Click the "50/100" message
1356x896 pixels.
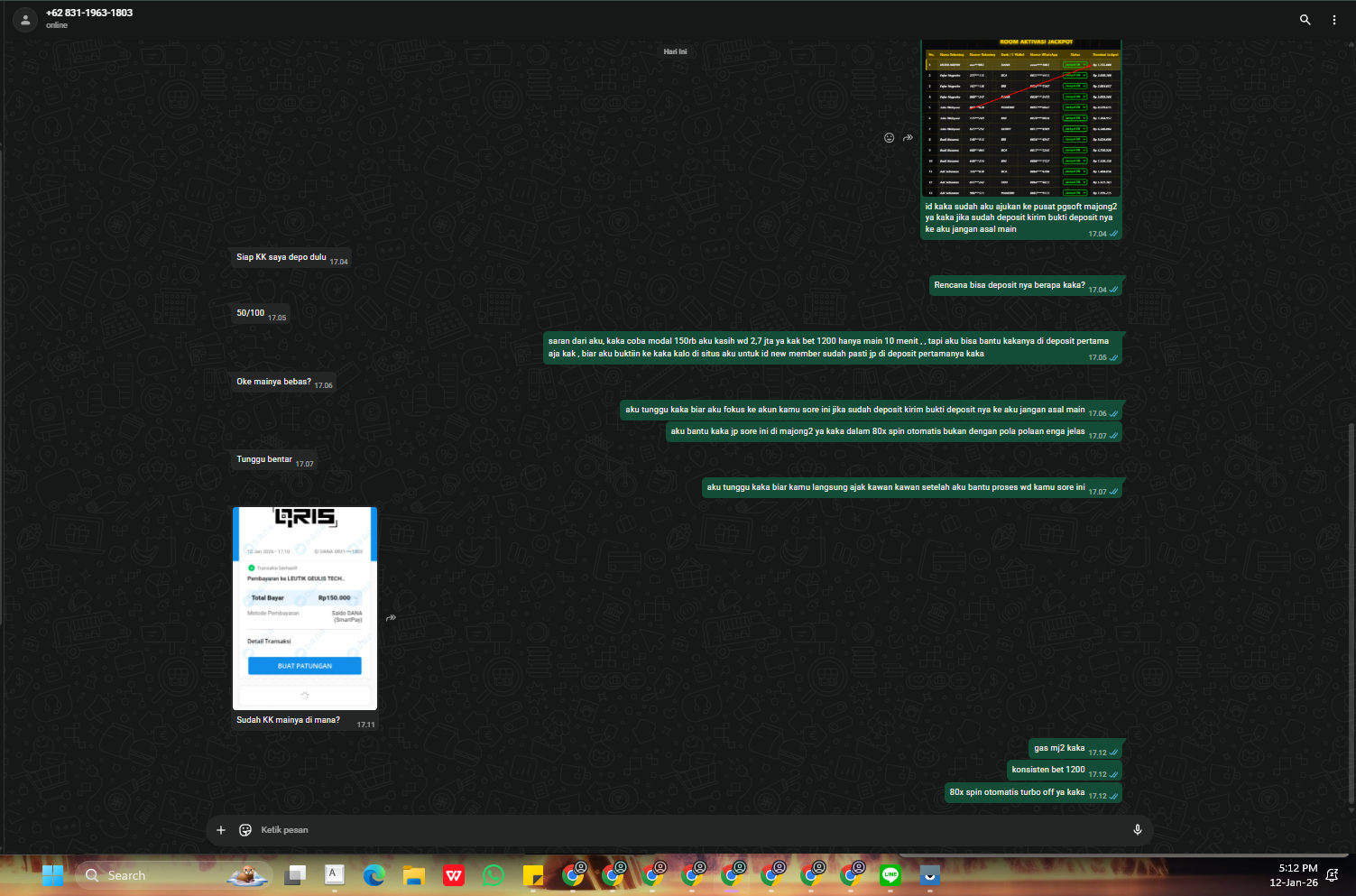point(262,313)
